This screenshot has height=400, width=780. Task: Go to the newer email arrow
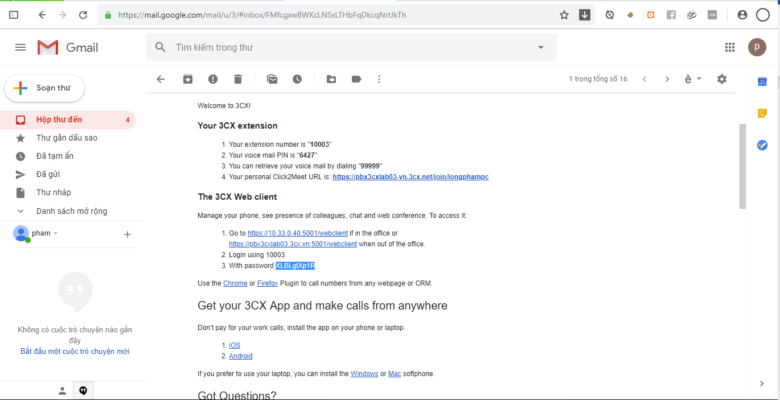click(x=645, y=79)
